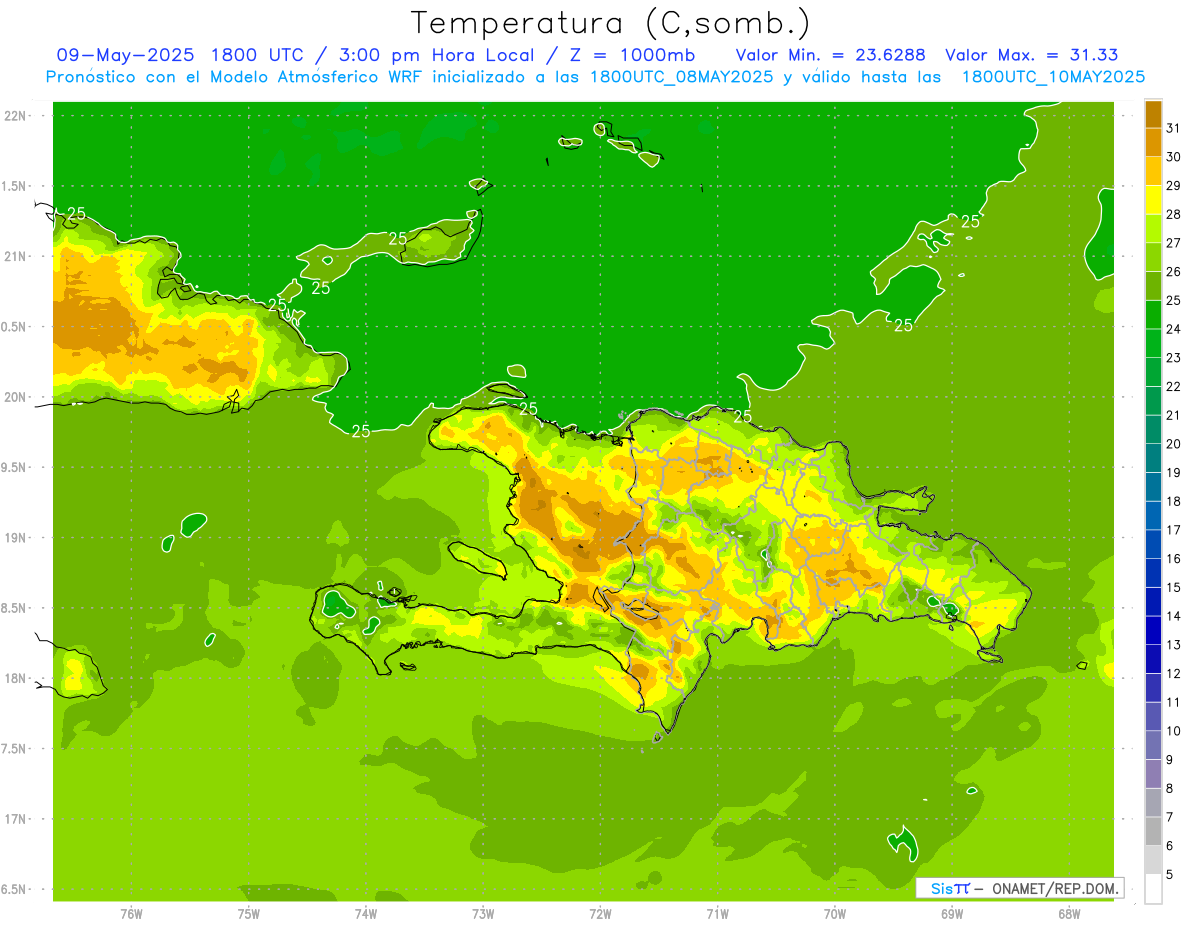1200x927 pixels.
Task: Click the 68W longitude axis label
Action: pos(1069,914)
